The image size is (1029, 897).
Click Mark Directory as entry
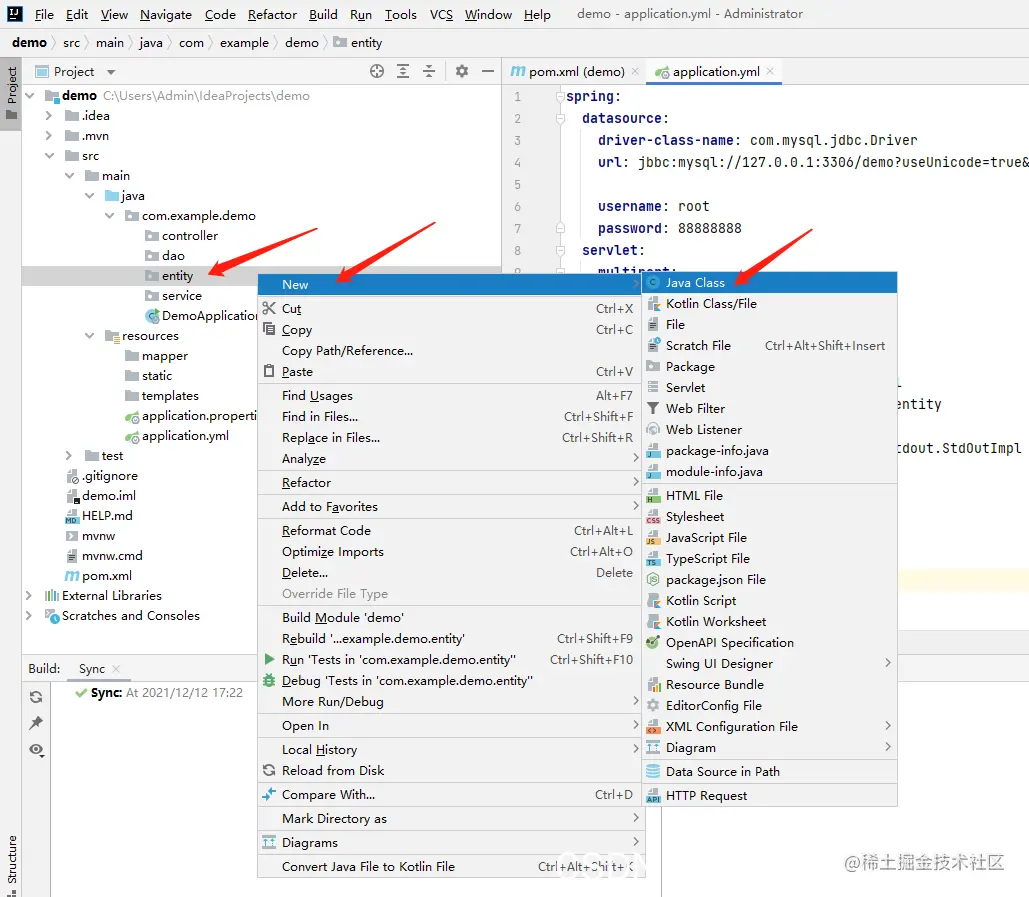coord(450,818)
